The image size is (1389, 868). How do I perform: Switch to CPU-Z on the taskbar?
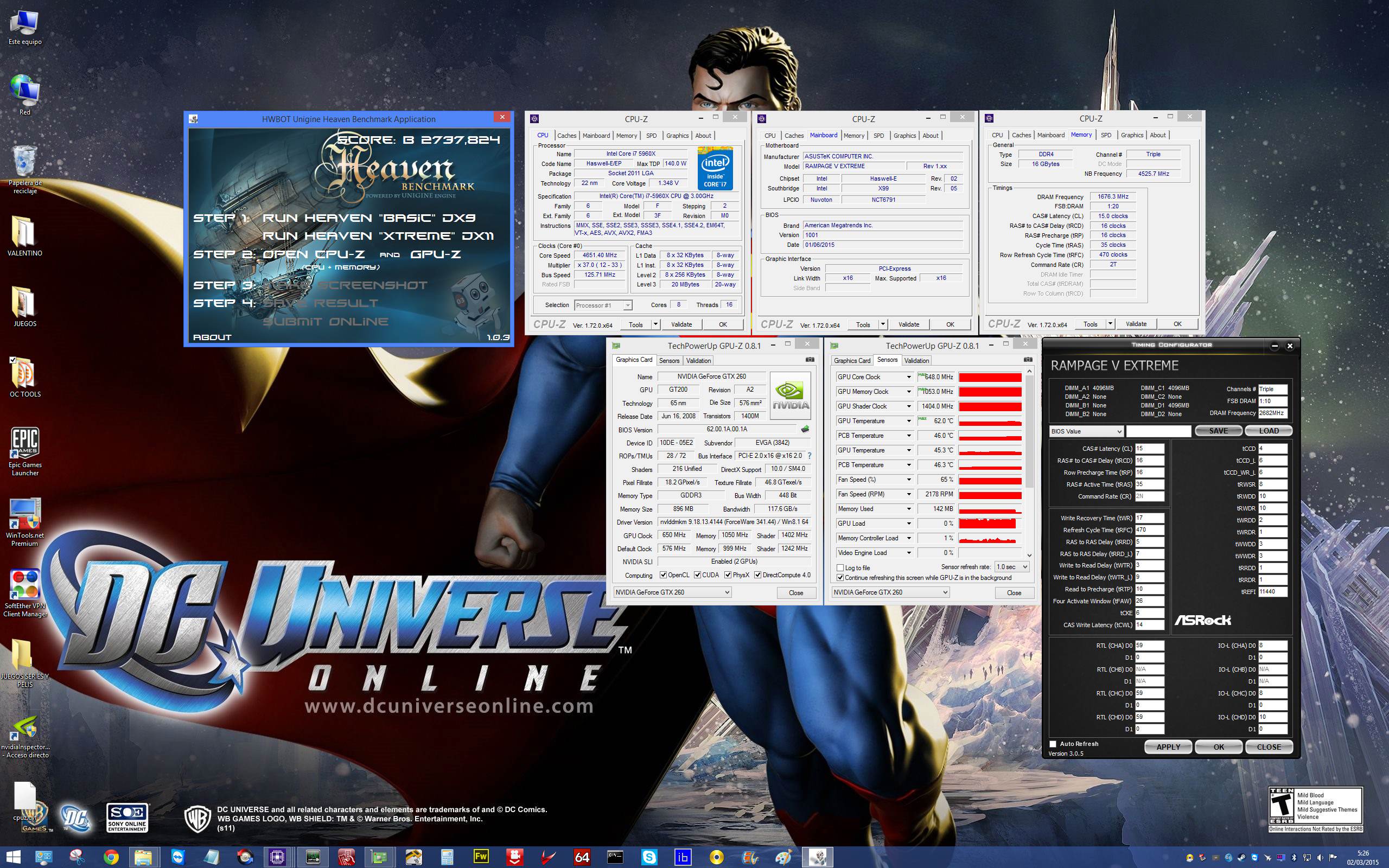coord(277,857)
